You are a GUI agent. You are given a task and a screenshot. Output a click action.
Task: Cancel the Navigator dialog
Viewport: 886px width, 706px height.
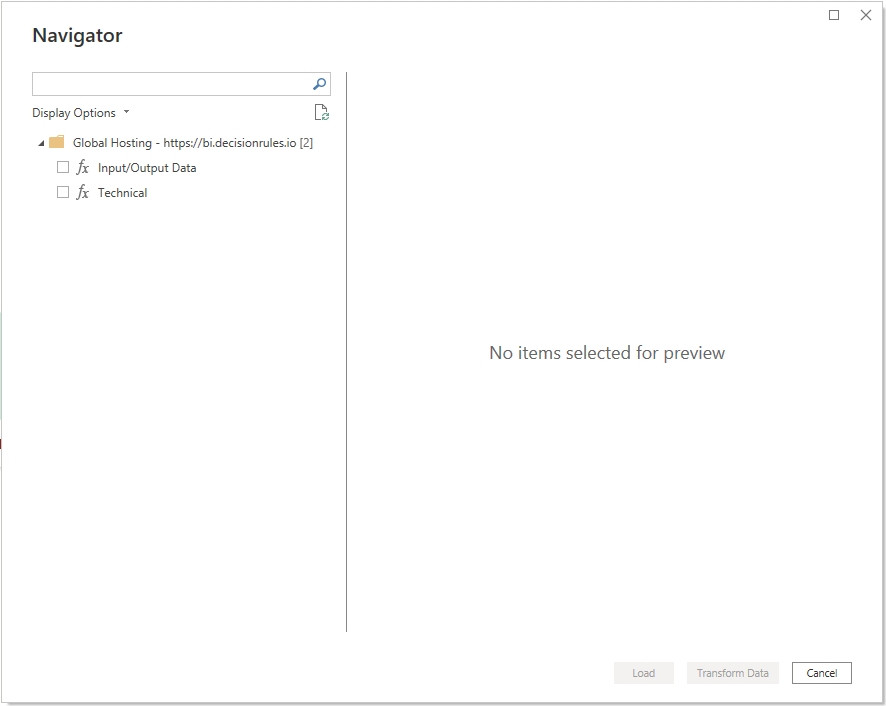click(x=821, y=673)
